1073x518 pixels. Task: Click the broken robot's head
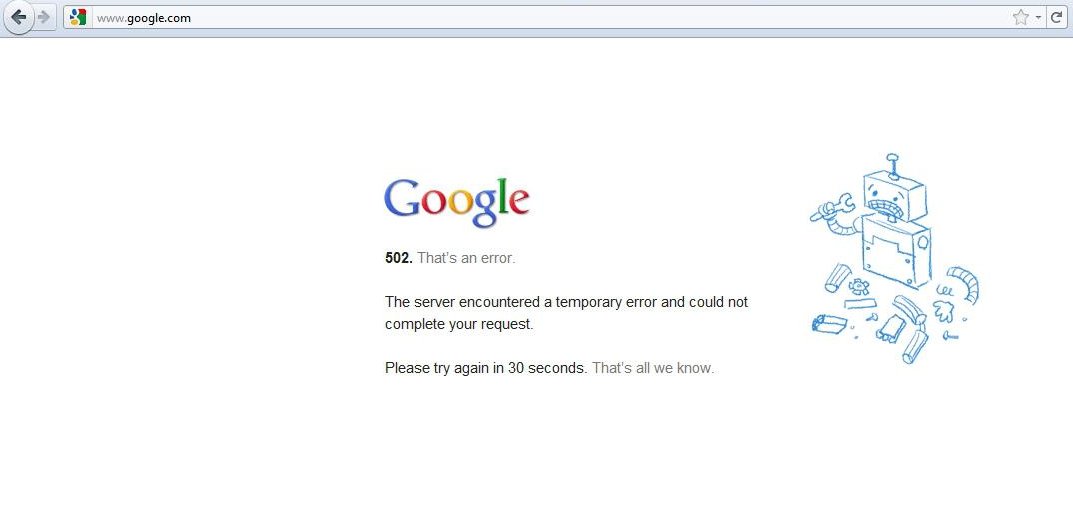point(896,195)
